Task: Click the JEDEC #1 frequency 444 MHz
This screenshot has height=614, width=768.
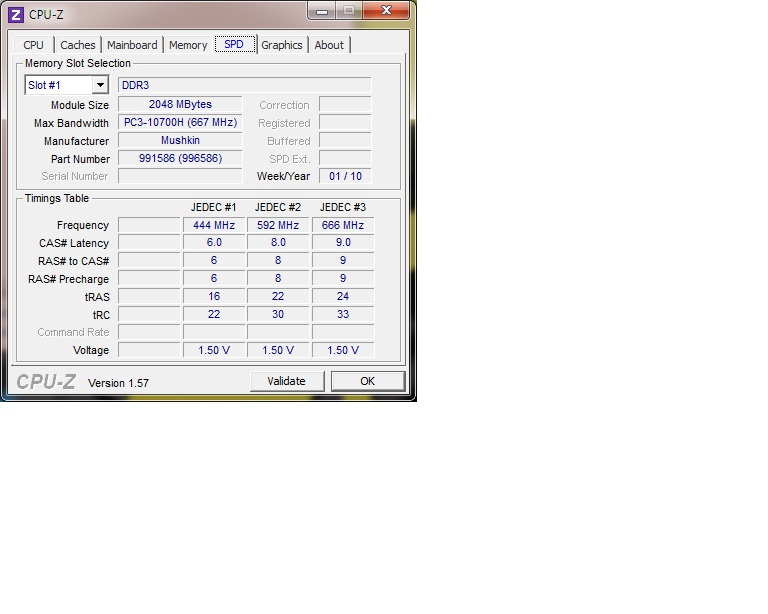Action: point(214,225)
